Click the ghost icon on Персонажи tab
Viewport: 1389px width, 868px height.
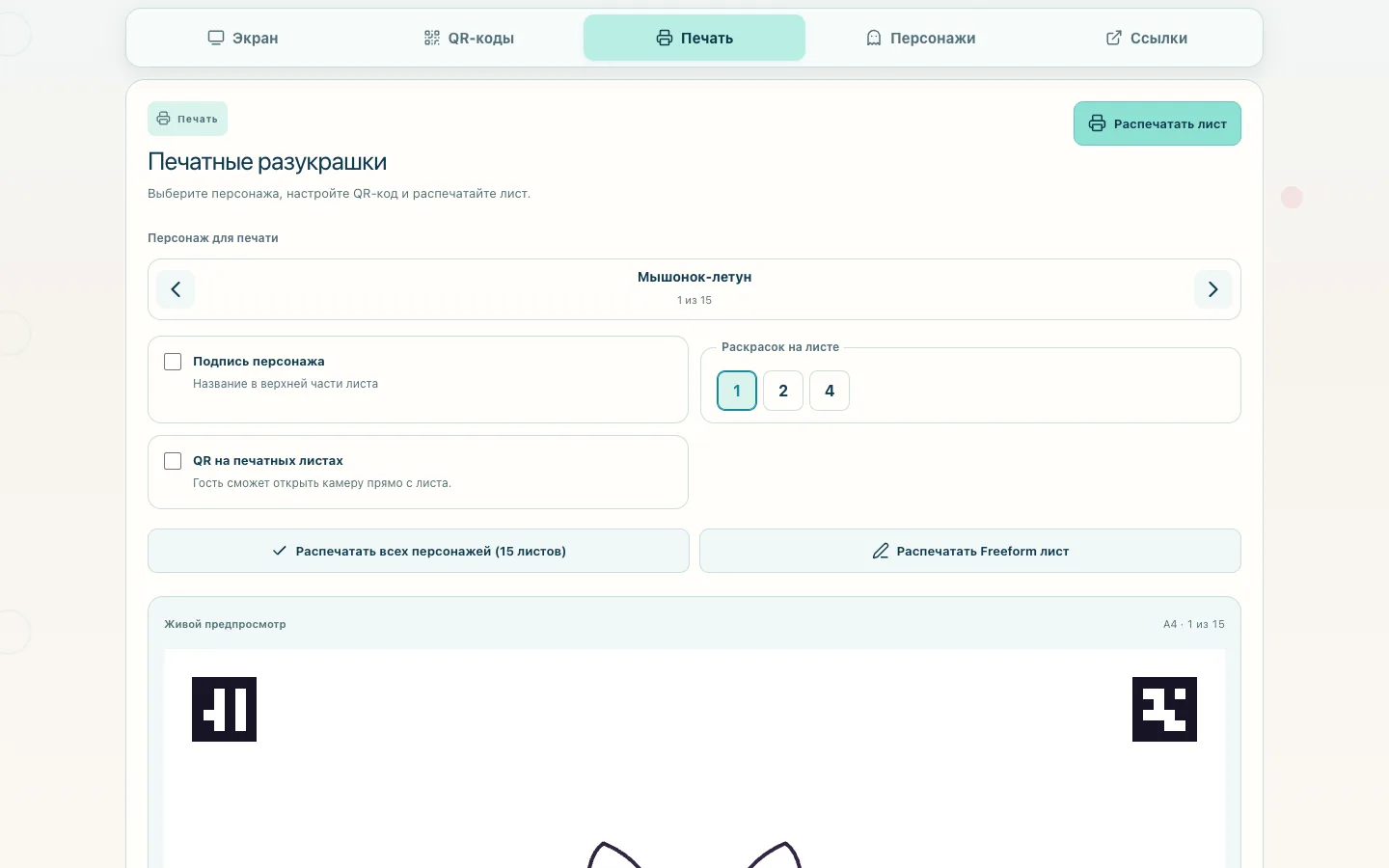(874, 38)
